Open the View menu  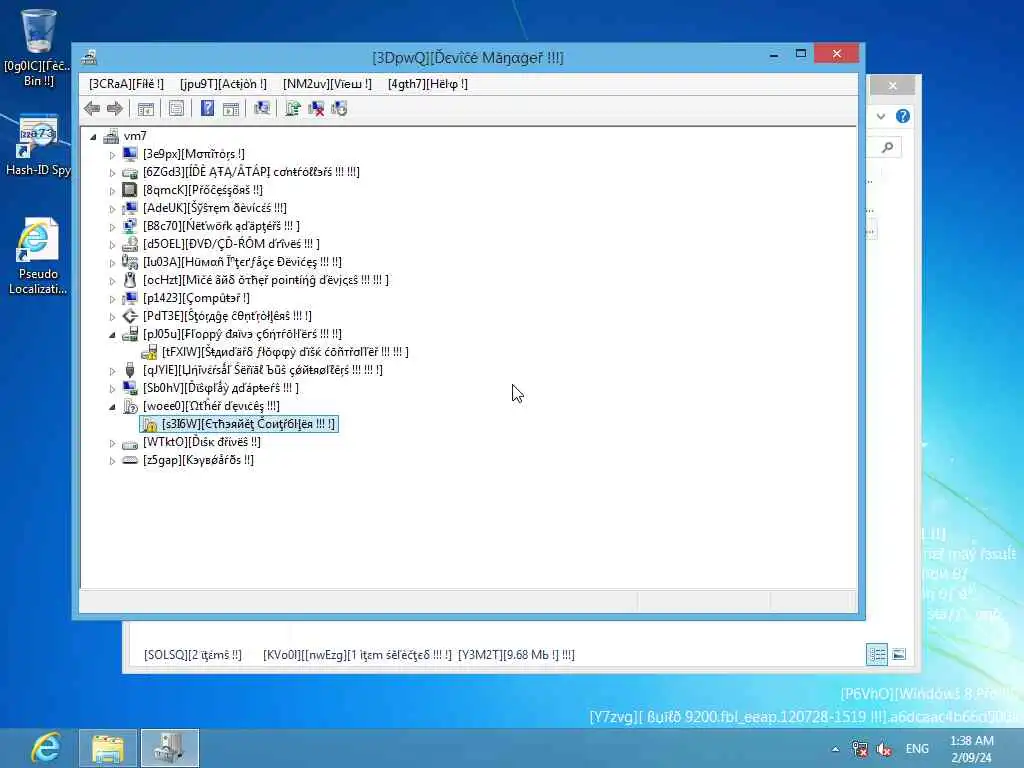[x=327, y=84]
